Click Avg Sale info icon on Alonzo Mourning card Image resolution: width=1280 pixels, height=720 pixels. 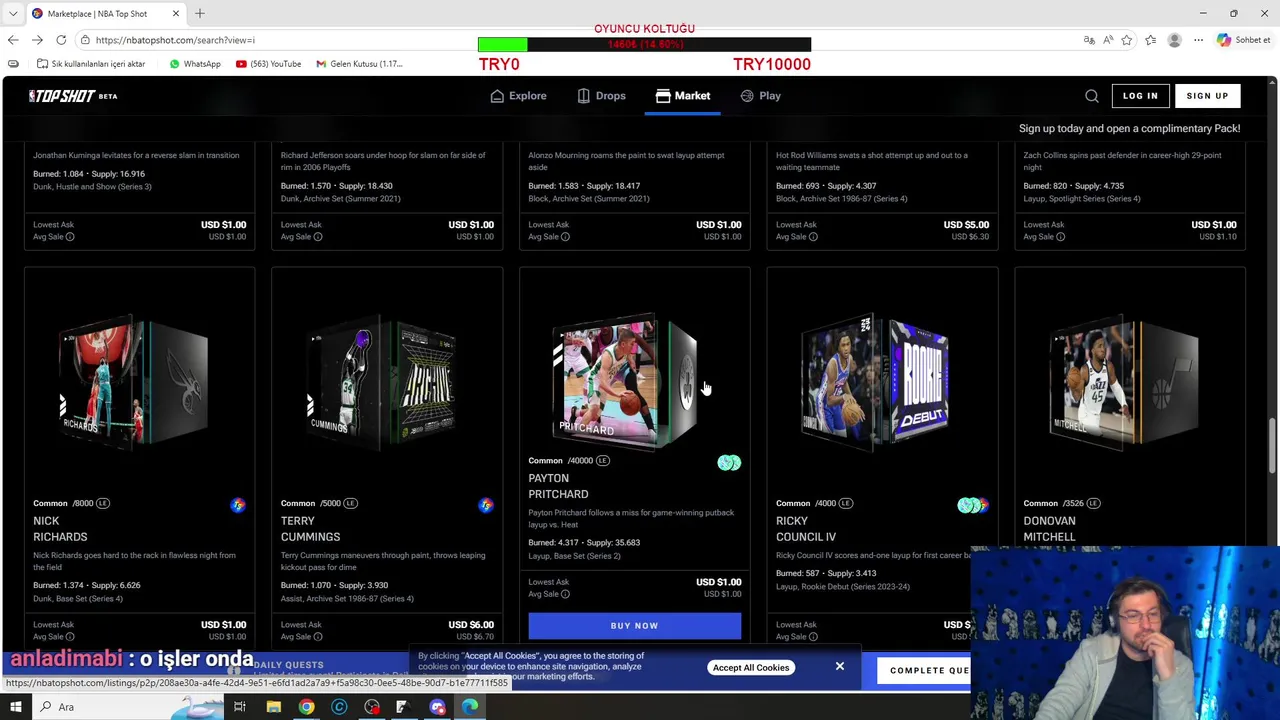[565, 237]
